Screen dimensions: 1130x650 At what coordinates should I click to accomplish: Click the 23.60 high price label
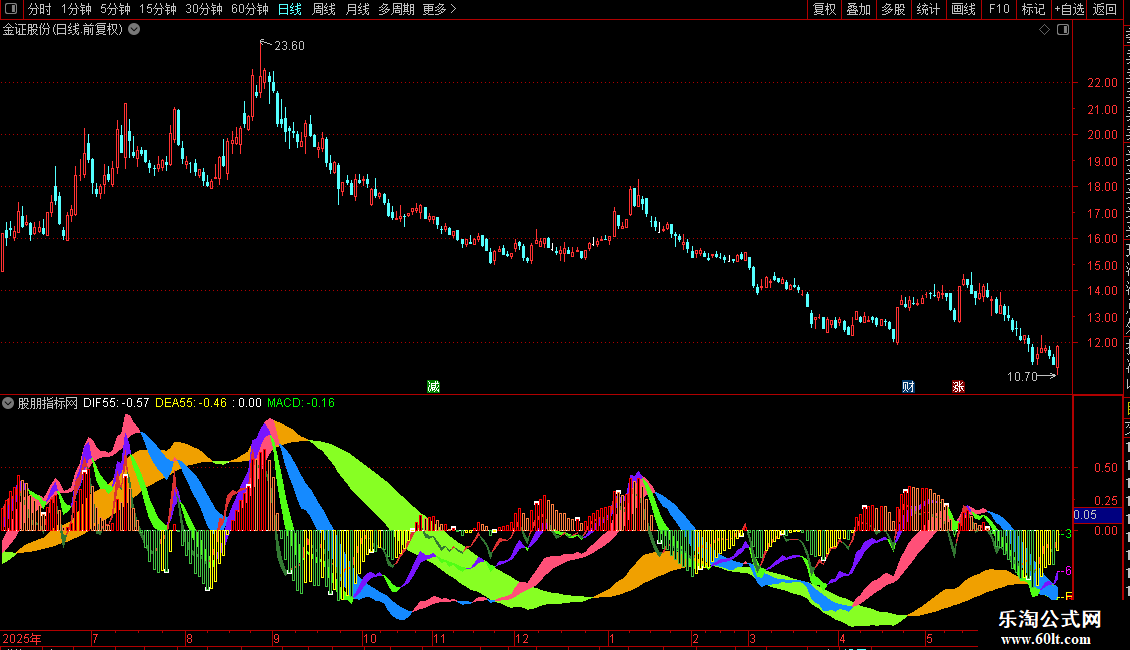click(x=289, y=46)
